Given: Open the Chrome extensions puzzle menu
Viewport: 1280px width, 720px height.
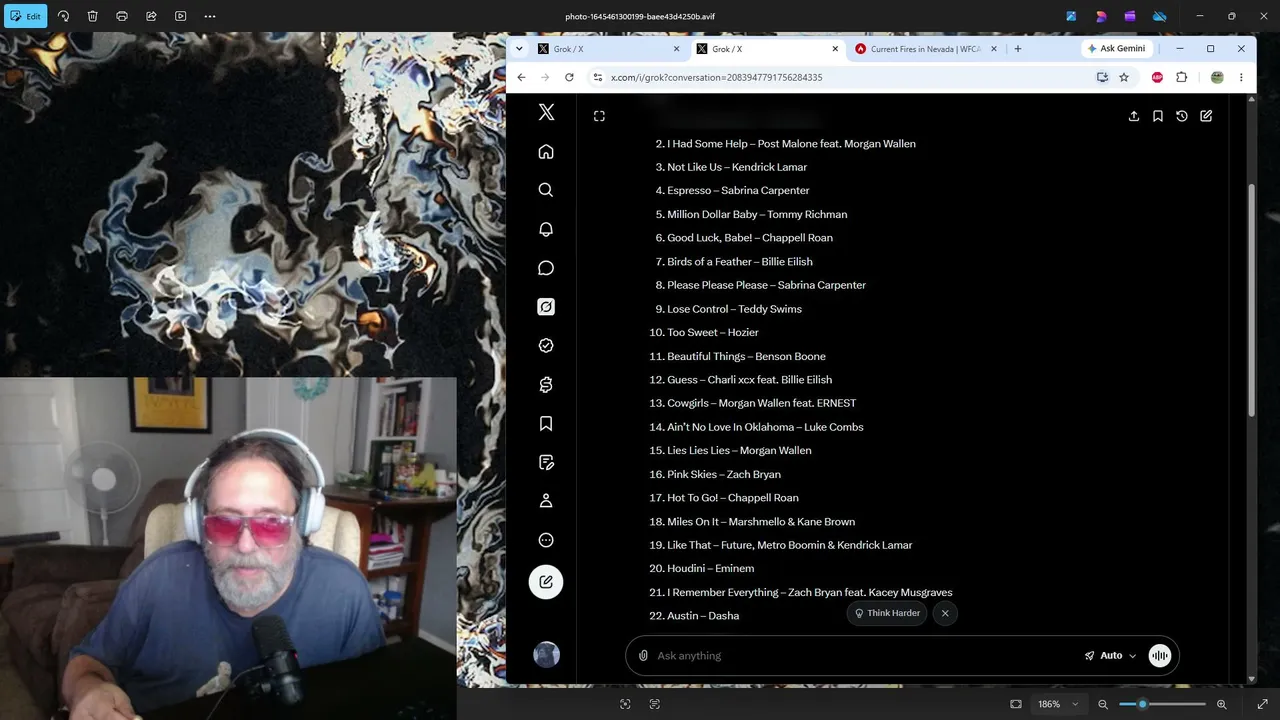Looking at the screenshot, I should (1182, 77).
